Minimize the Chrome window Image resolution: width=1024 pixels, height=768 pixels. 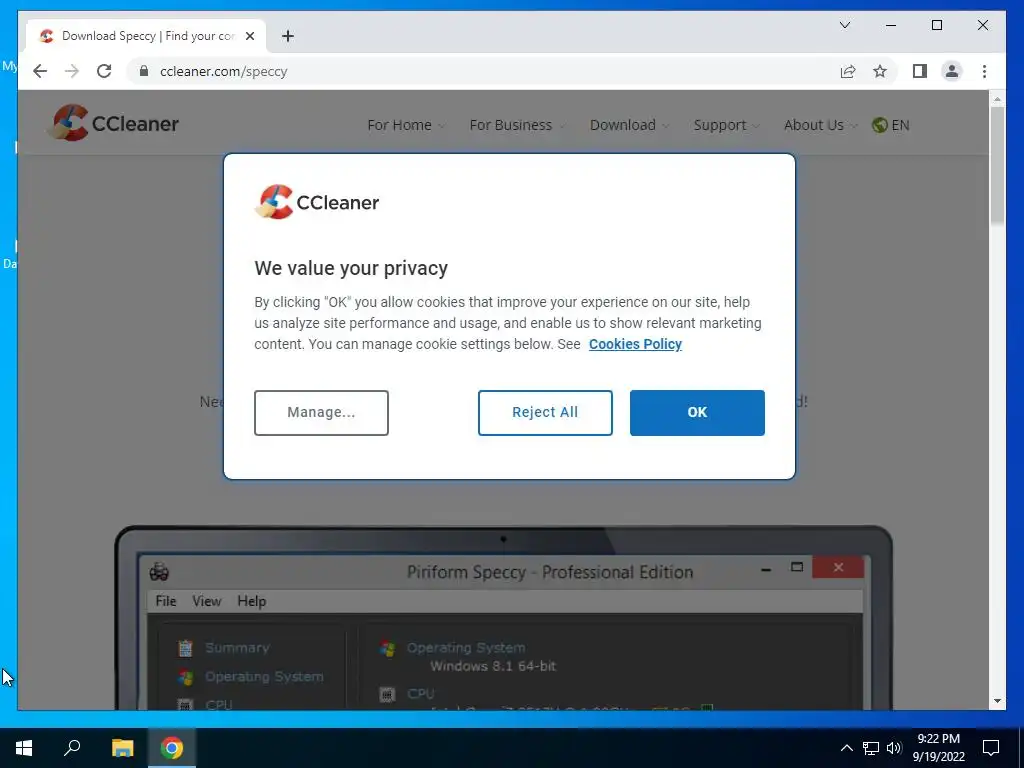click(891, 25)
